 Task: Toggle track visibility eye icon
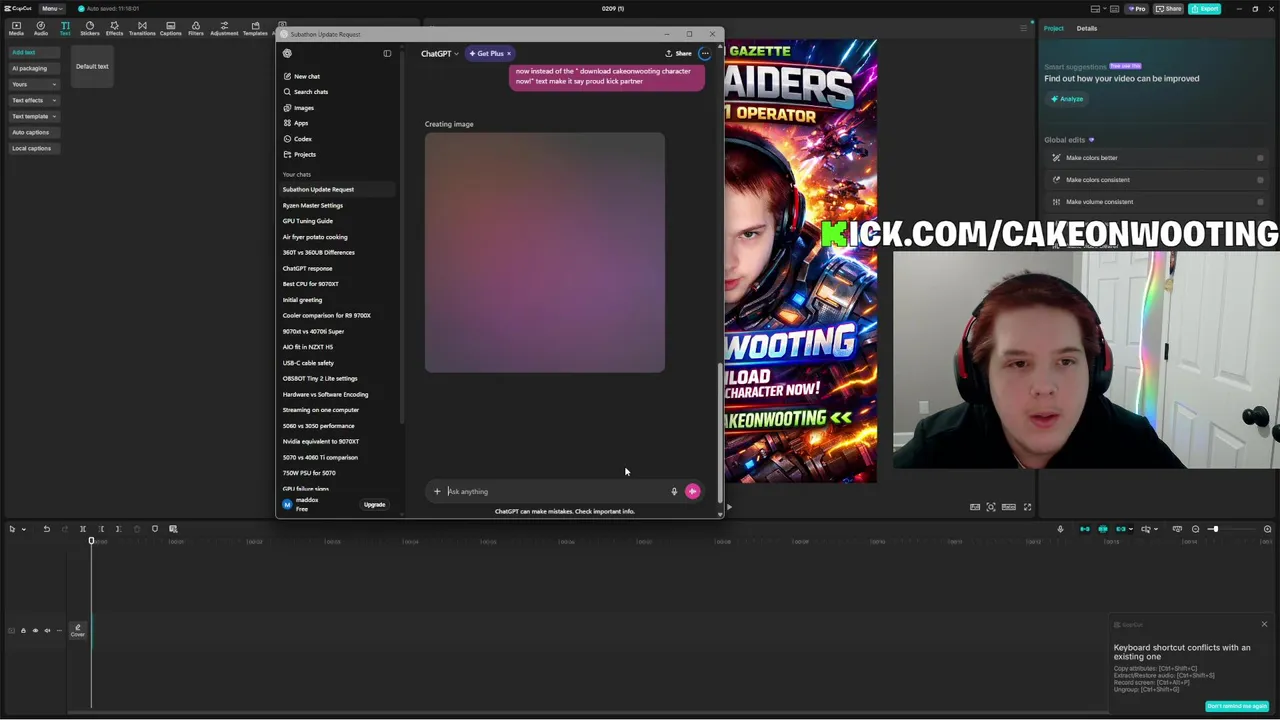[x=35, y=631]
